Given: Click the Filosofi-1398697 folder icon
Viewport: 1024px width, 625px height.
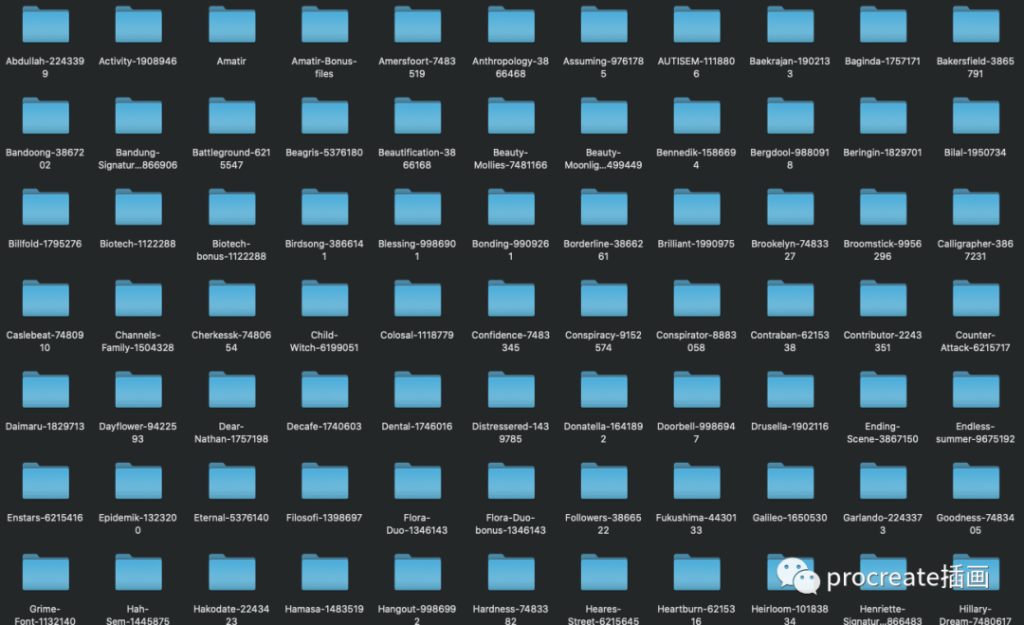Looking at the screenshot, I should (324, 482).
